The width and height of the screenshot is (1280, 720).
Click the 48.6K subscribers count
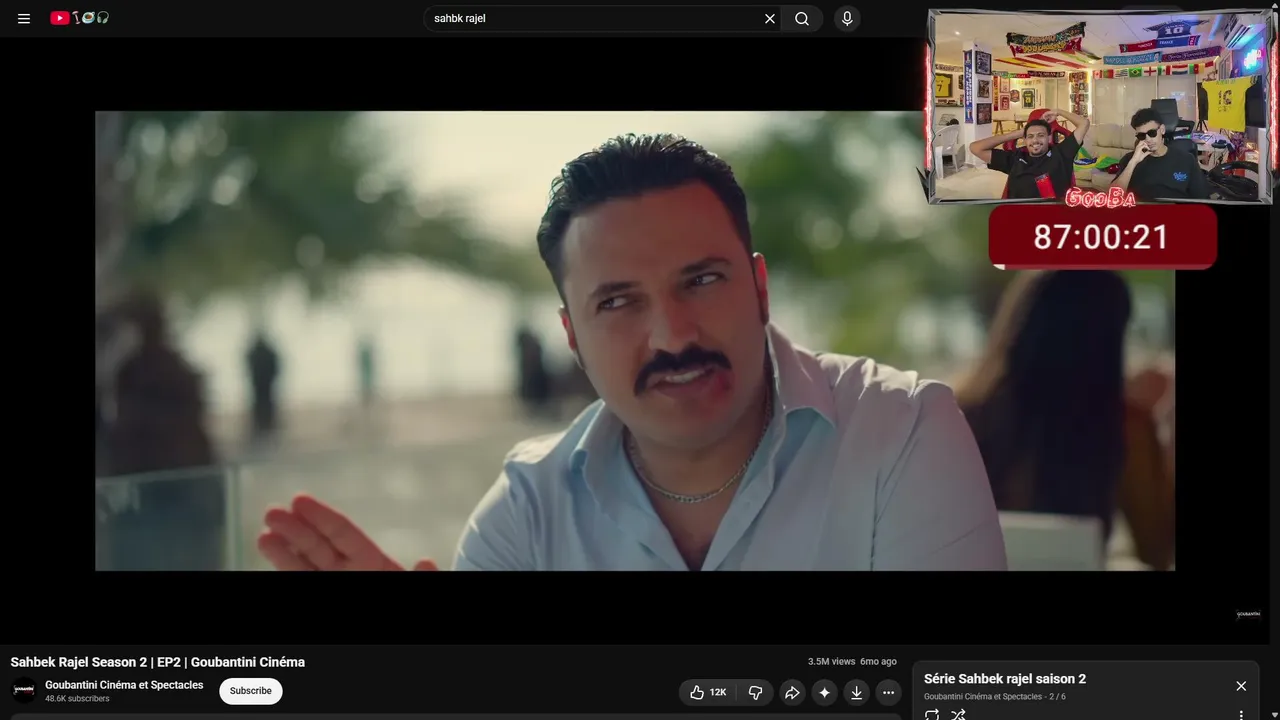click(77, 699)
